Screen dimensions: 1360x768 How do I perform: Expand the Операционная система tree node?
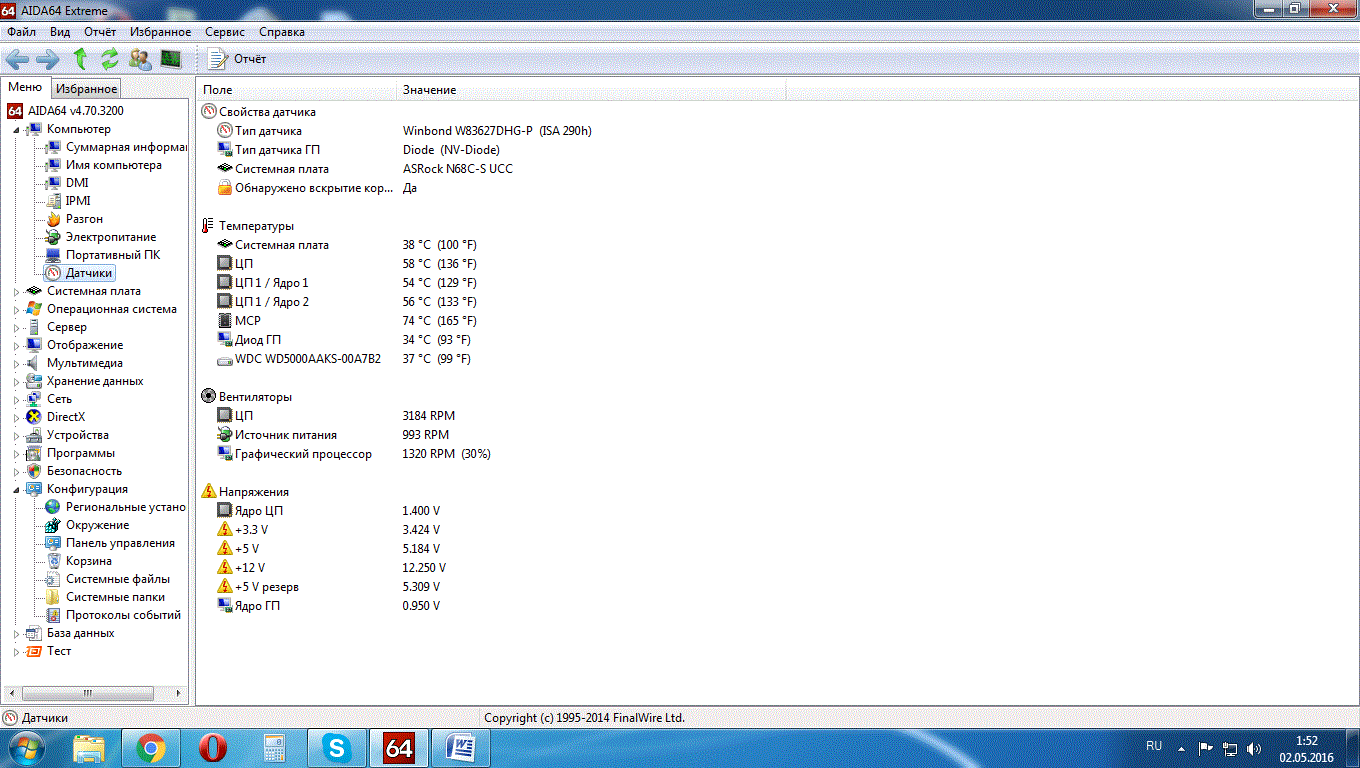pos(16,309)
